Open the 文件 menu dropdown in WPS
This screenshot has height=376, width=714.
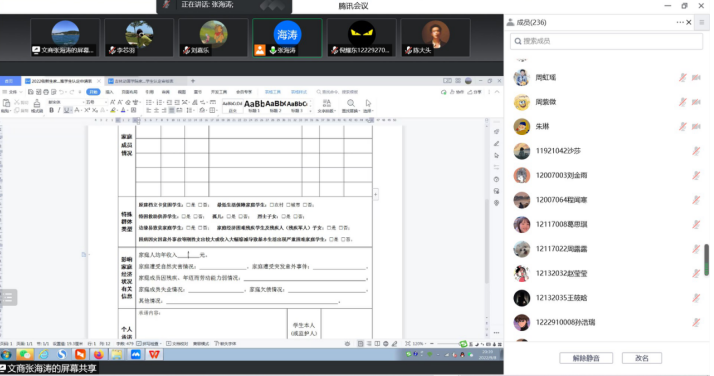(11, 92)
